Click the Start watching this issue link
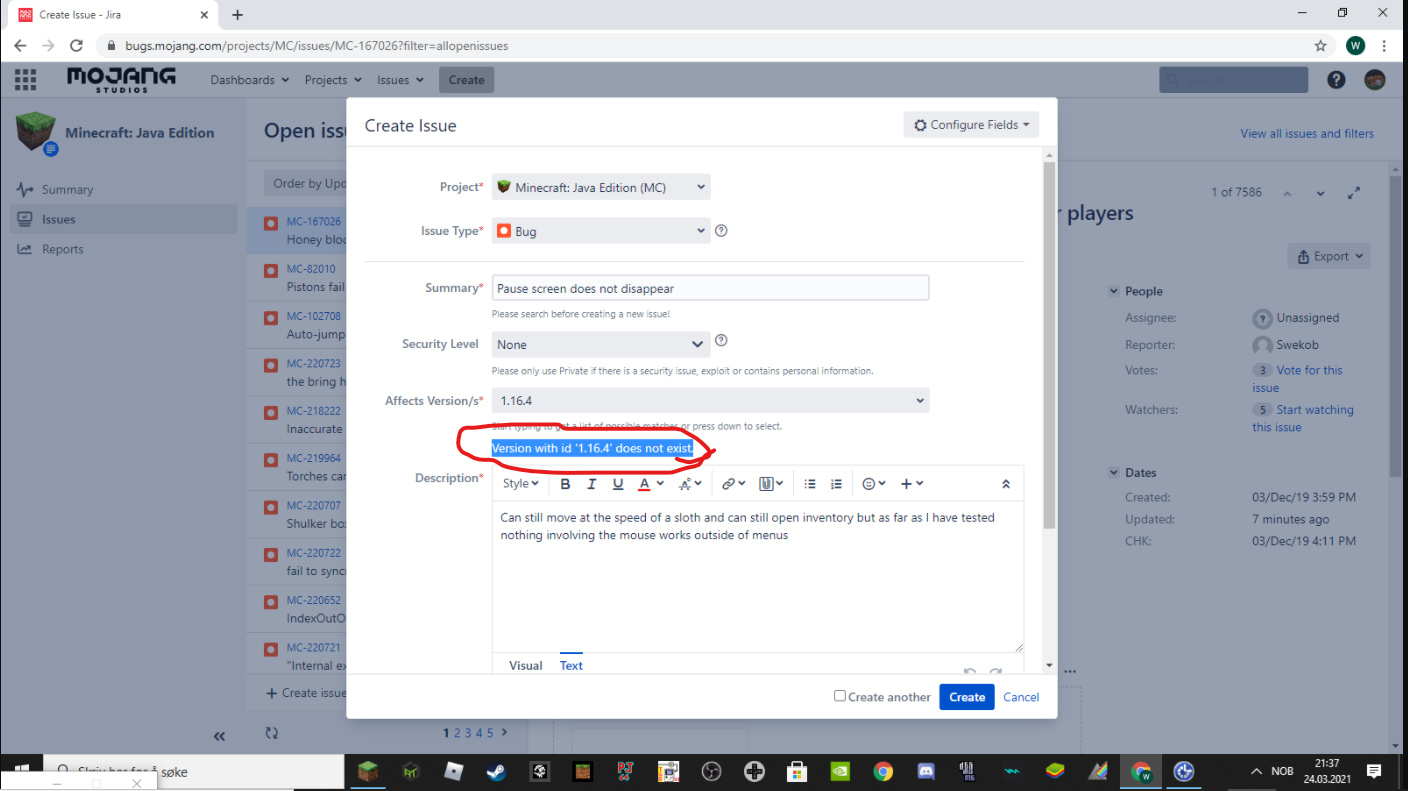 [x=1303, y=418]
